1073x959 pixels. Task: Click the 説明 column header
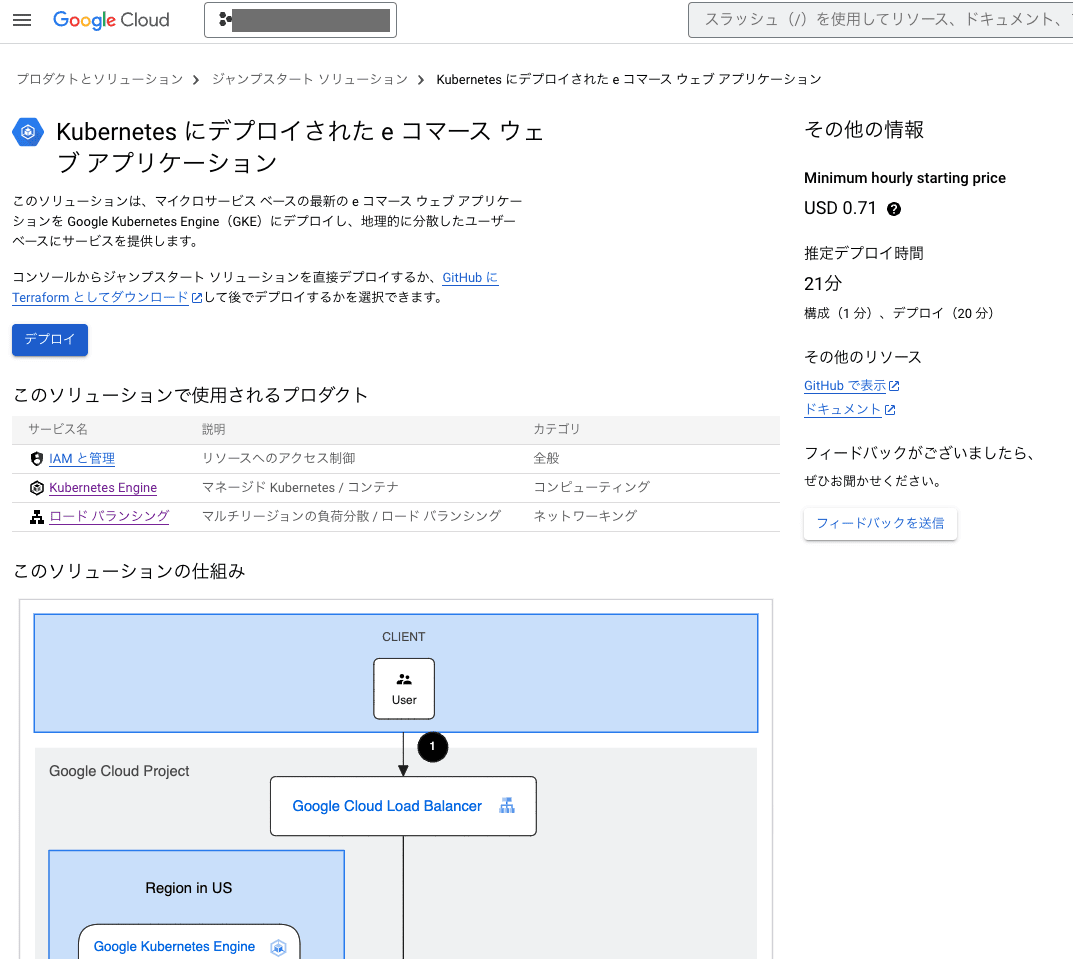pyautogui.click(x=214, y=429)
